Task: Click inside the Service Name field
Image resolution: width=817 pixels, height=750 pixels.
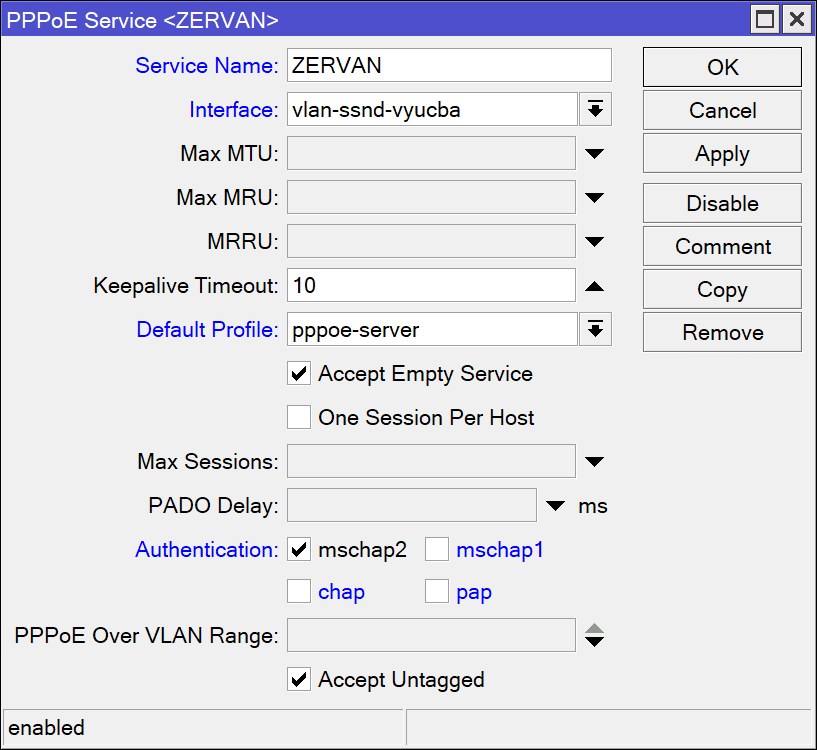Action: coord(448,65)
